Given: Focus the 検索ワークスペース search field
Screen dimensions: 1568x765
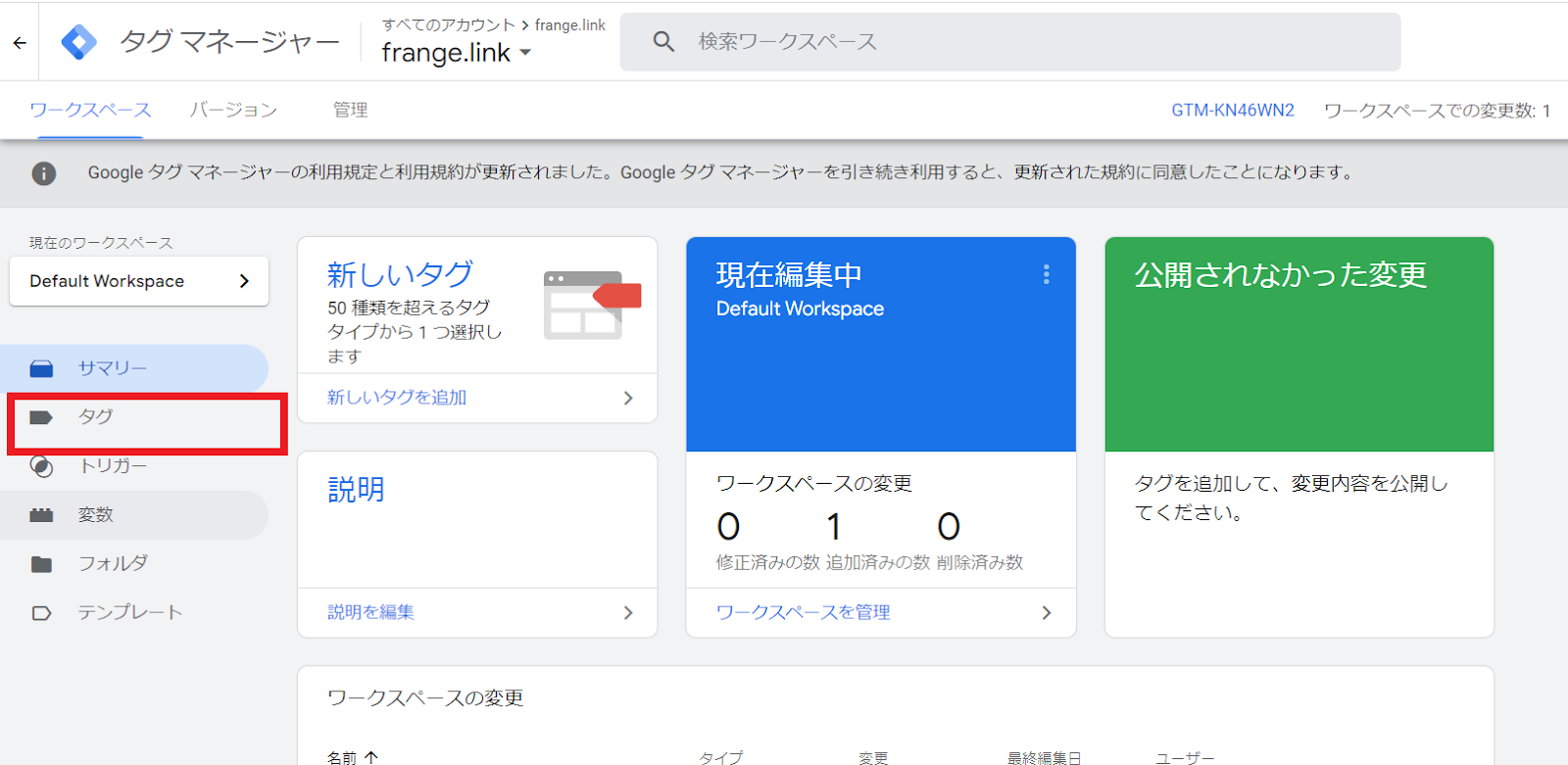Looking at the screenshot, I should 1010,42.
